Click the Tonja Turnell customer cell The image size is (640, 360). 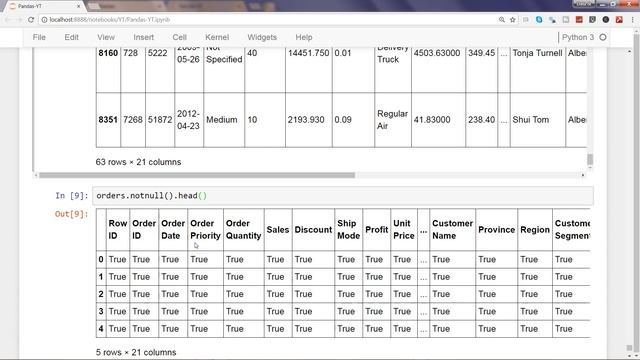[538, 53]
